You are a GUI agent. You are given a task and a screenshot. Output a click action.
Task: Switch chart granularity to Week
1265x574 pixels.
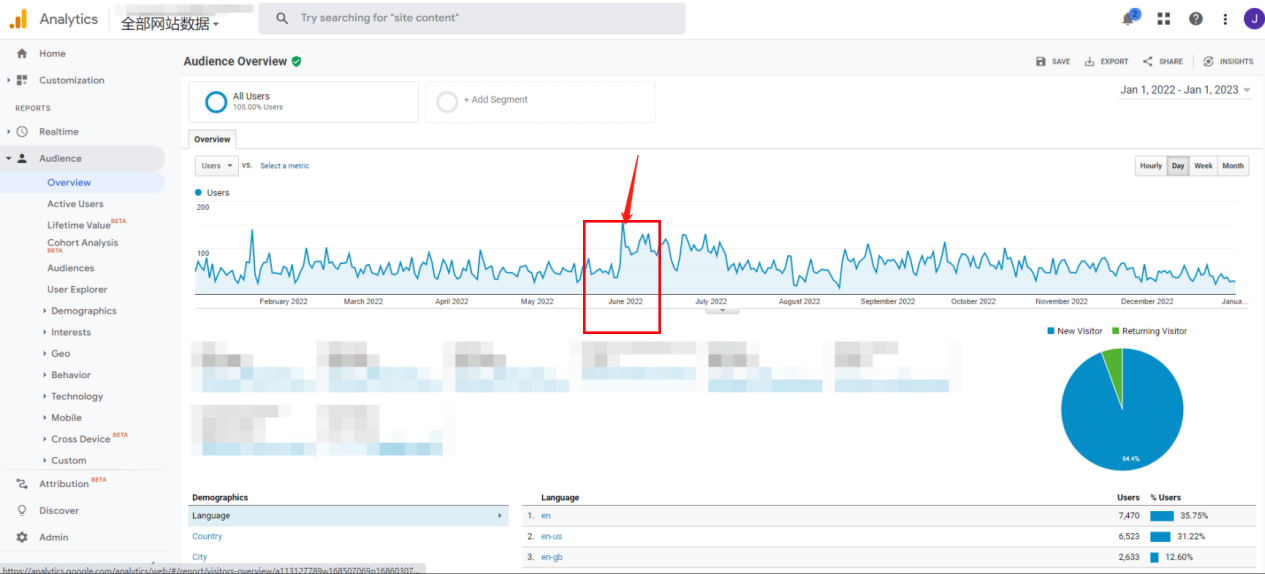[x=1203, y=166]
